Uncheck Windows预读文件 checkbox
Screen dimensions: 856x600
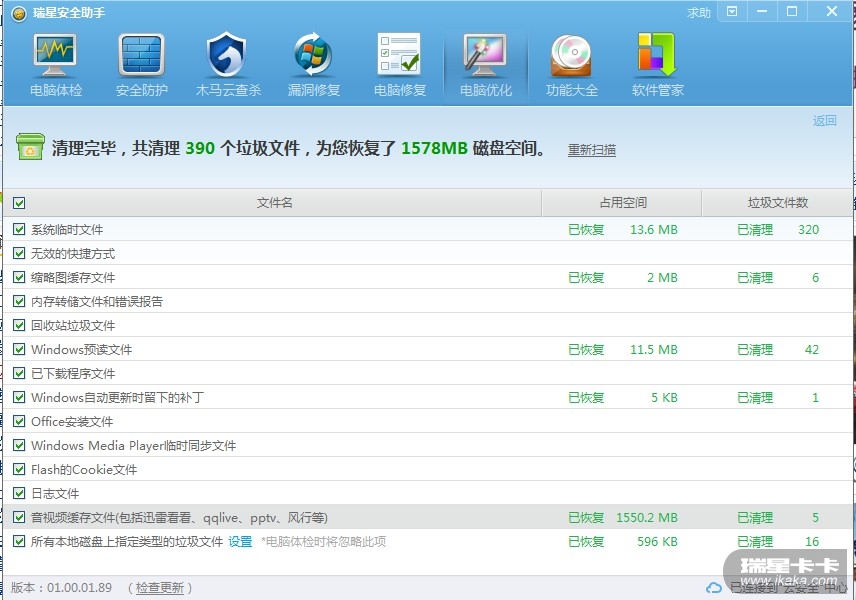[19, 349]
